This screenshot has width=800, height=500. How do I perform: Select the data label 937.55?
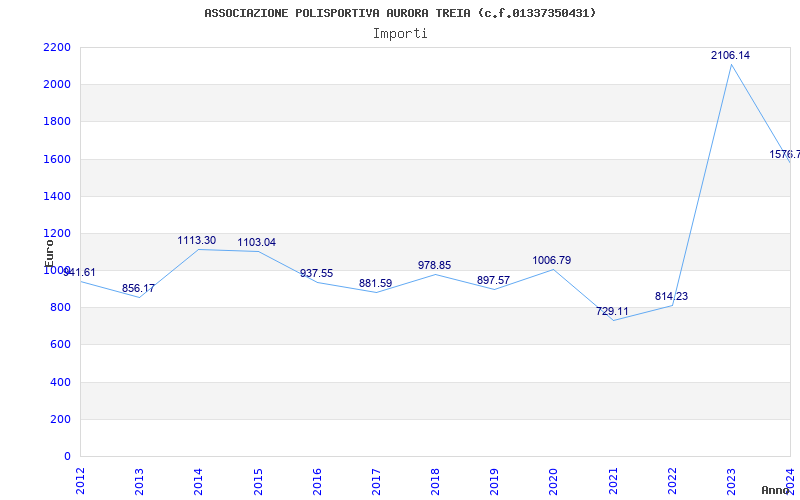(x=316, y=273)
